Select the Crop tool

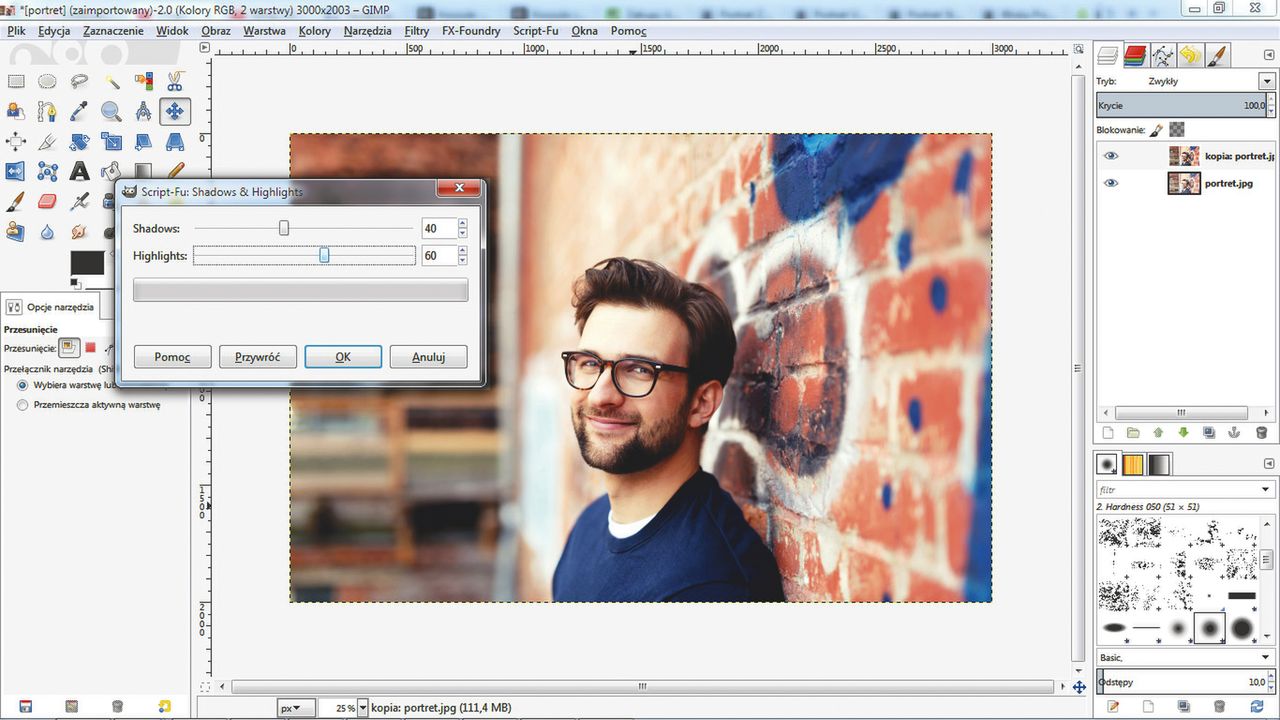(47, 142)
